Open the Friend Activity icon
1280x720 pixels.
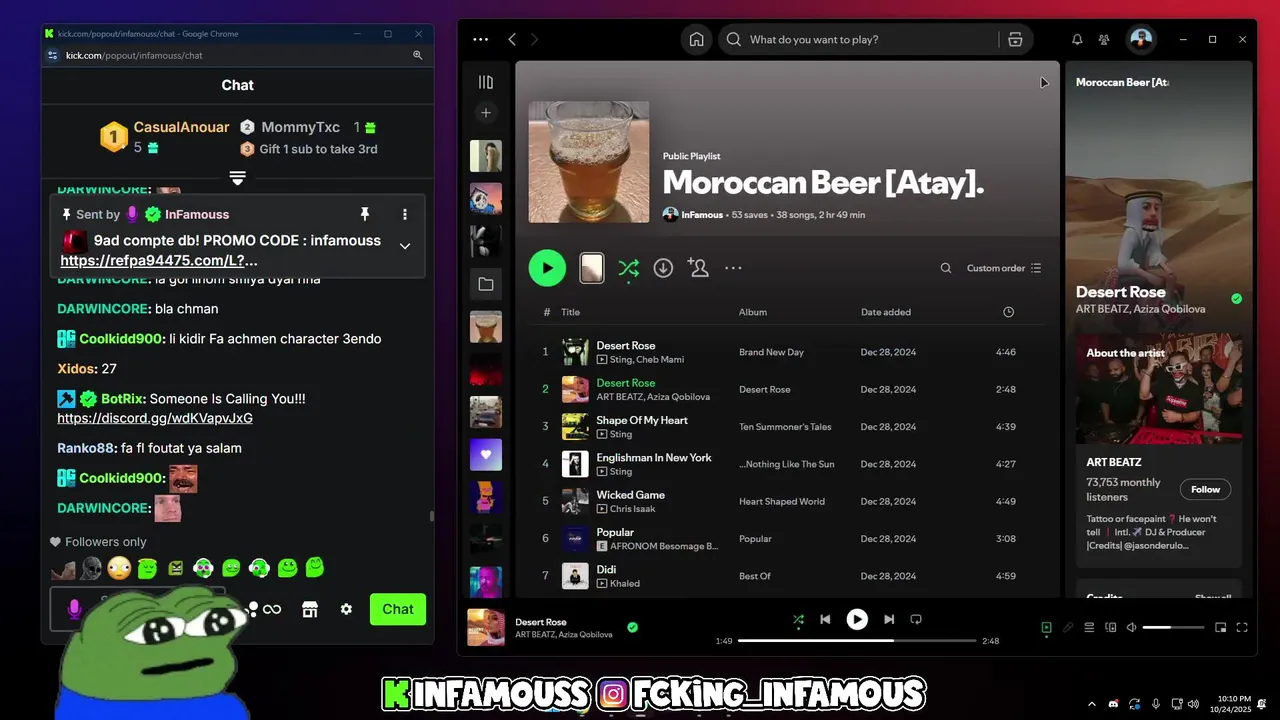(1104, 40)
